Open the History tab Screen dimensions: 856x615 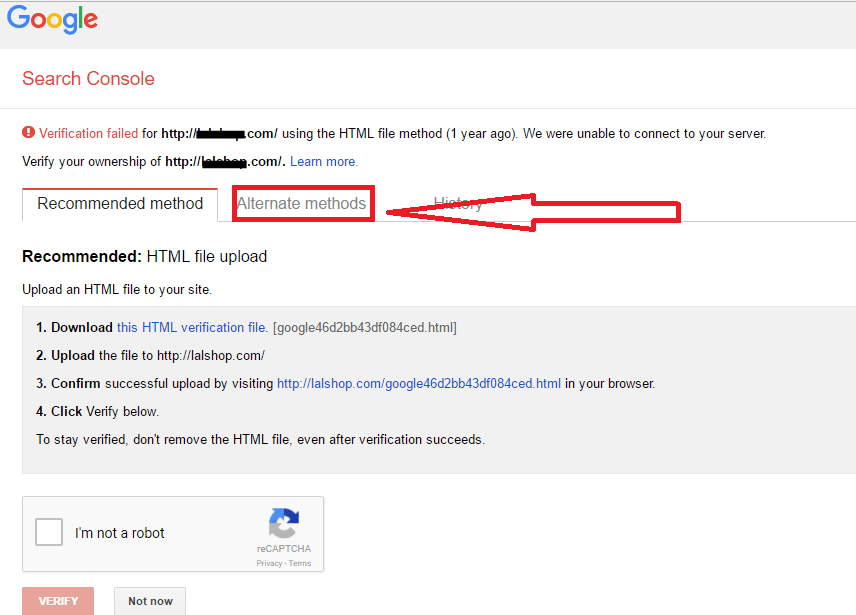[x=457, y=204]
